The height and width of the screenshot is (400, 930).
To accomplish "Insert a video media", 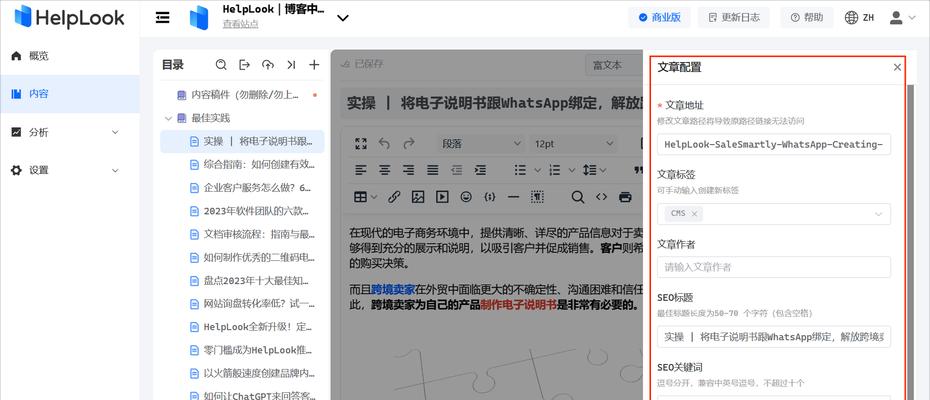I will 442,197.
